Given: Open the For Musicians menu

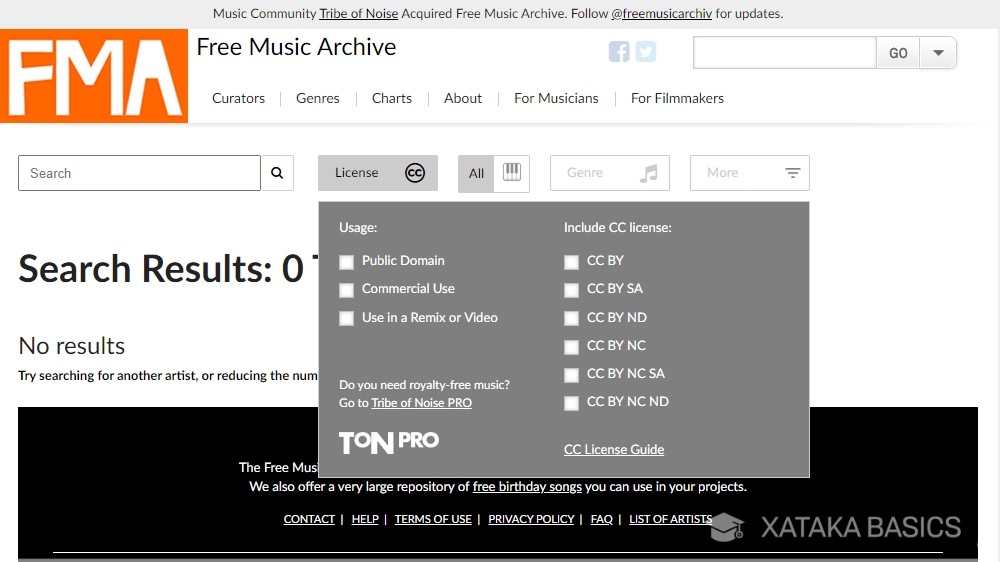Looking at the screenshot, I should point(556,98).
